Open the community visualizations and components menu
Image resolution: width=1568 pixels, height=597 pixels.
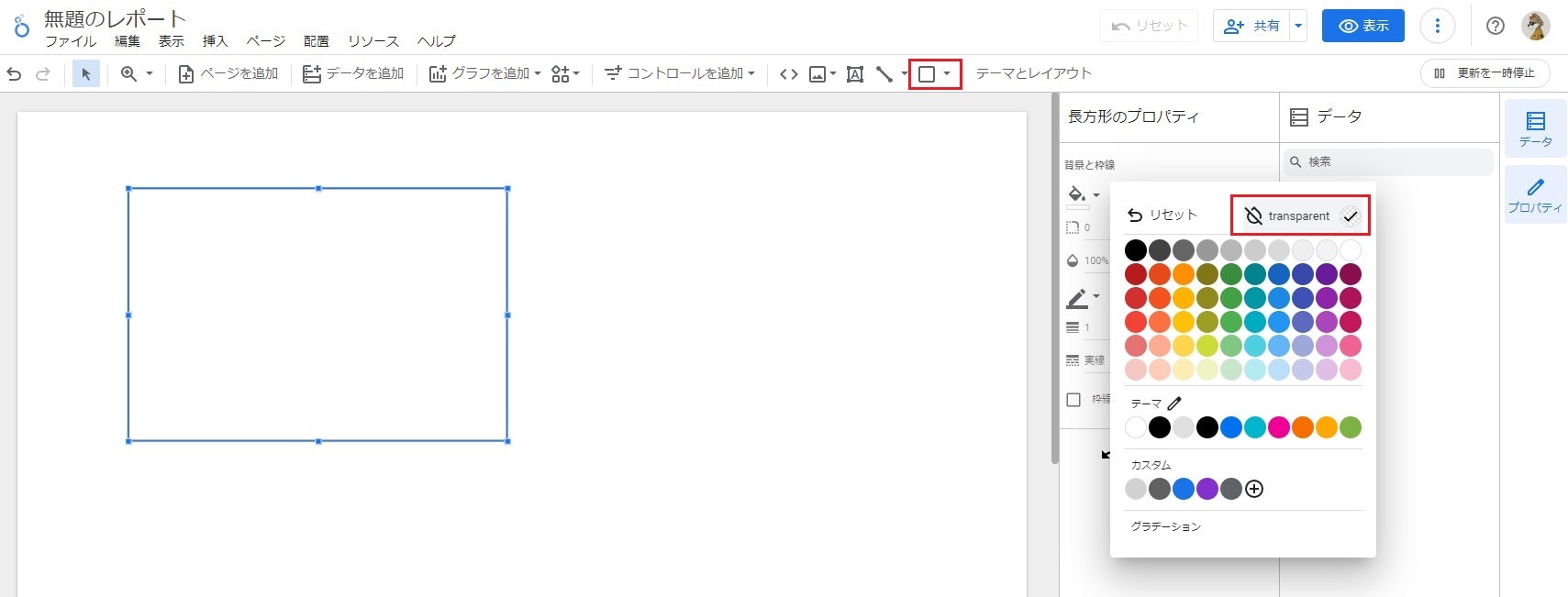click(565, 73)
